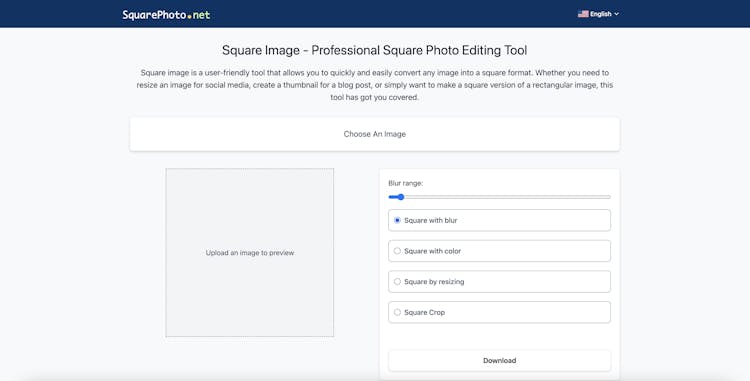Adjust the Blur range slider
The height and width of the screenshot is (381, 750).
coord(499,197)
